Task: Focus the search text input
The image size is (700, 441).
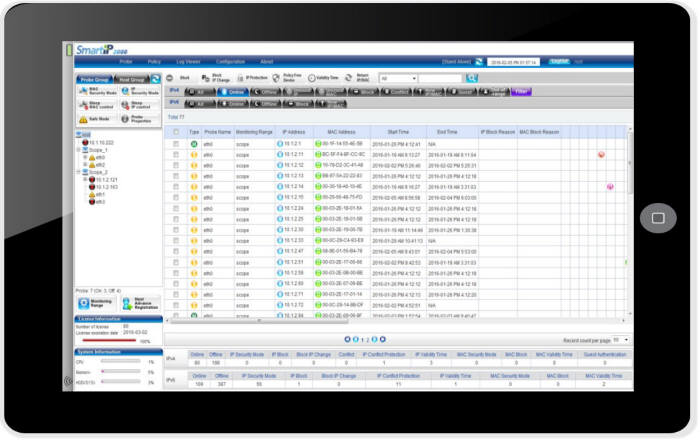Action: 441,79
